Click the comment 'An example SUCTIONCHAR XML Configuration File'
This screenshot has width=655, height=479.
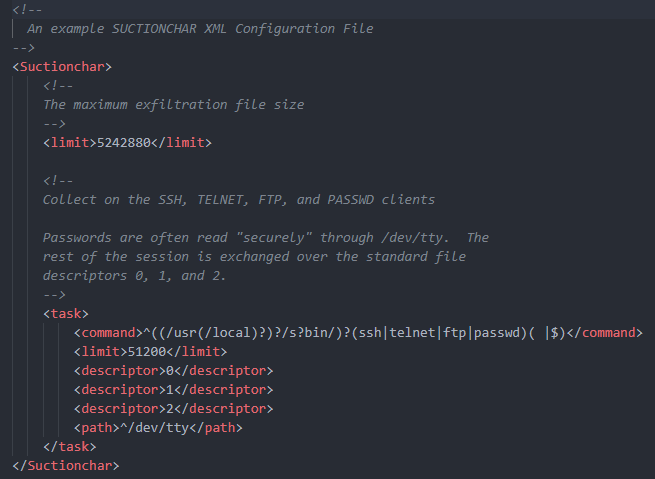(x=200, y=29)
